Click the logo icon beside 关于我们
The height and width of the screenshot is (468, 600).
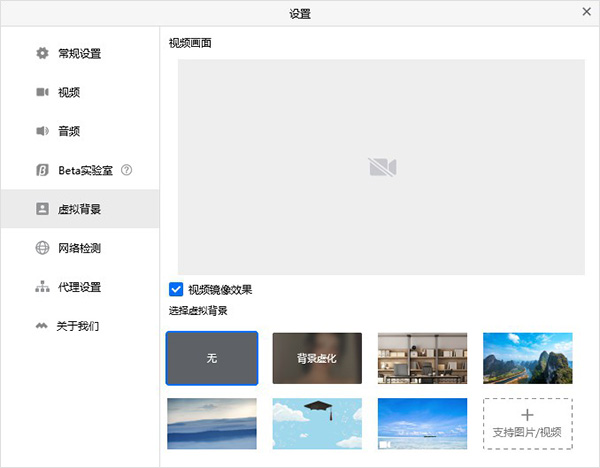pos(42,326)
